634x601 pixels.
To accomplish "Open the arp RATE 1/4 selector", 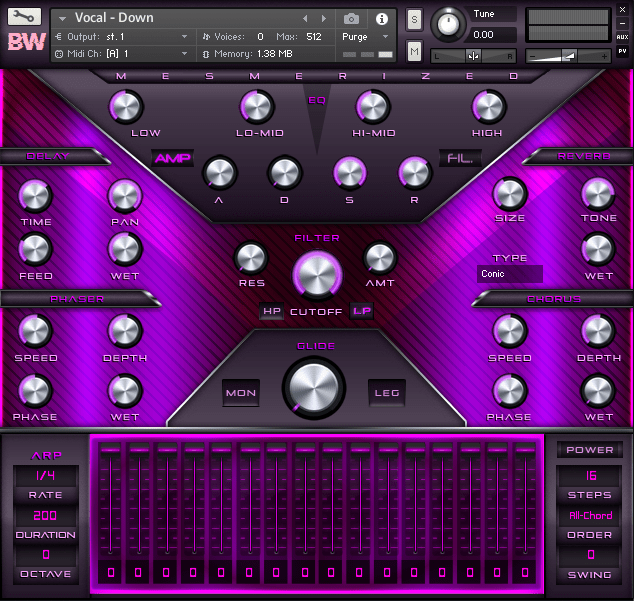I will [45, 476].
